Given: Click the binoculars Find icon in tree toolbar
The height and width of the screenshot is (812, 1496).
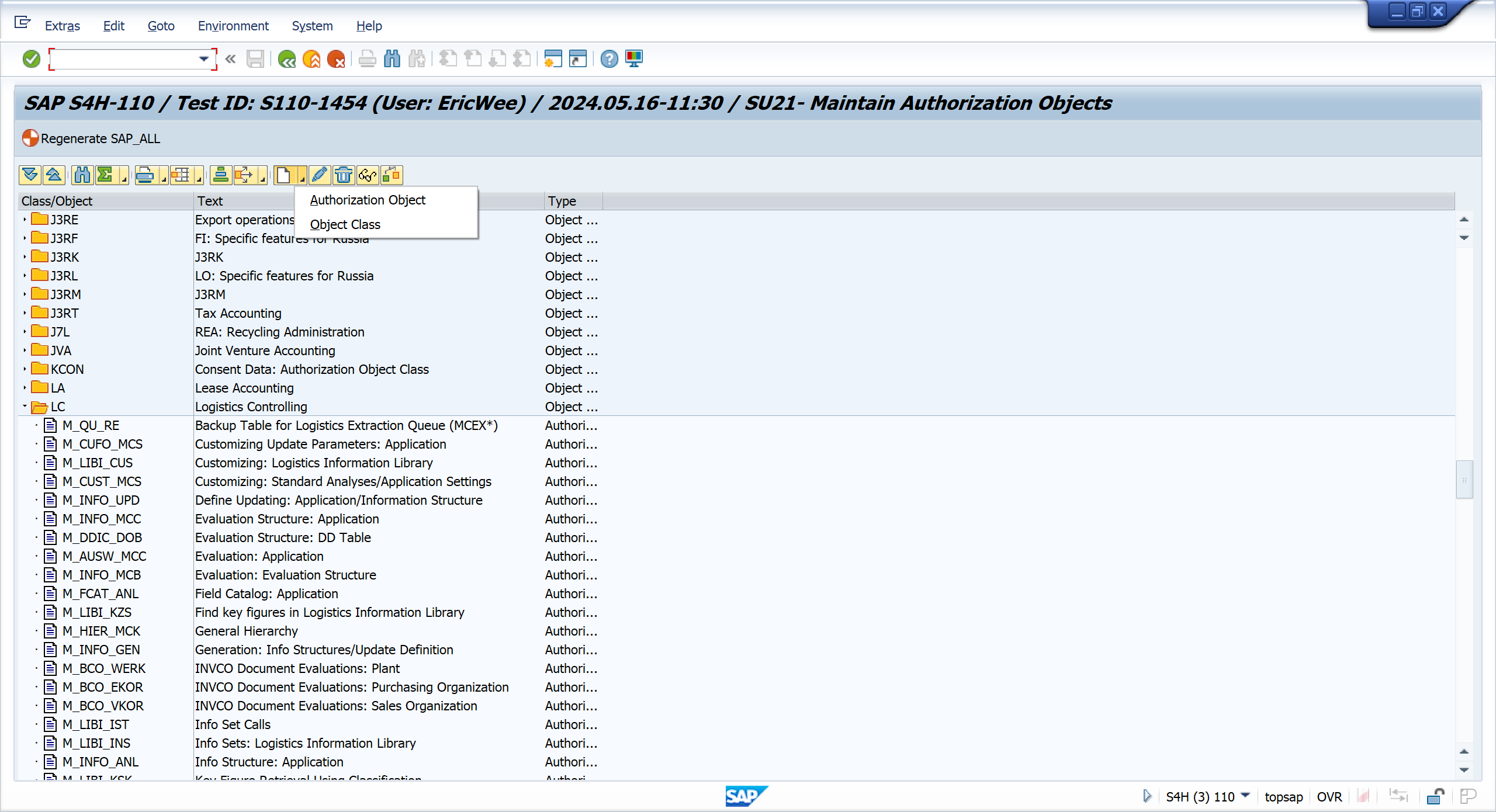Looking at the screenshot, I should tap(82, 175).
